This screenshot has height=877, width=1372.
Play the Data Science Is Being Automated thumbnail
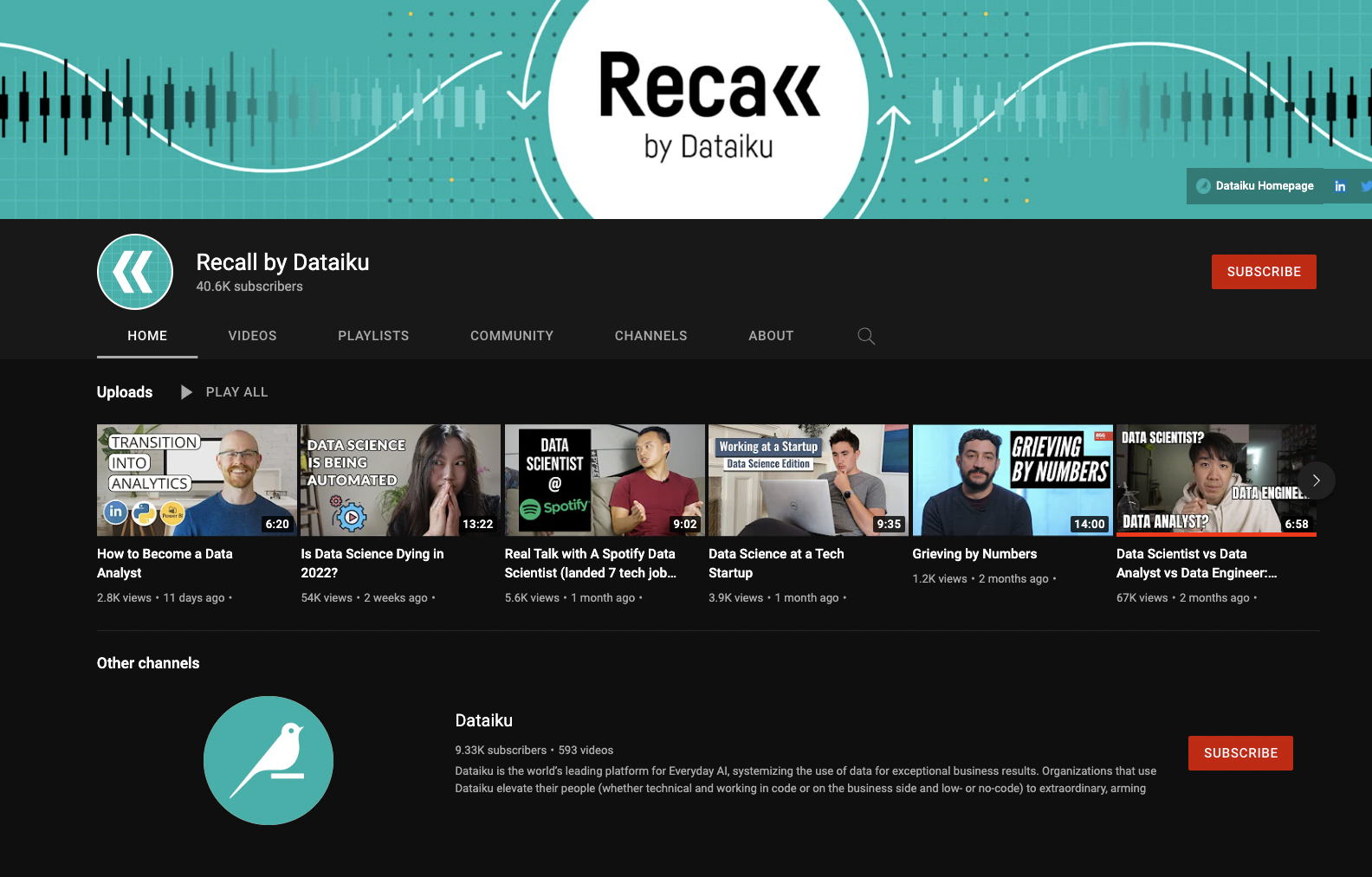(x=401, y=480)
